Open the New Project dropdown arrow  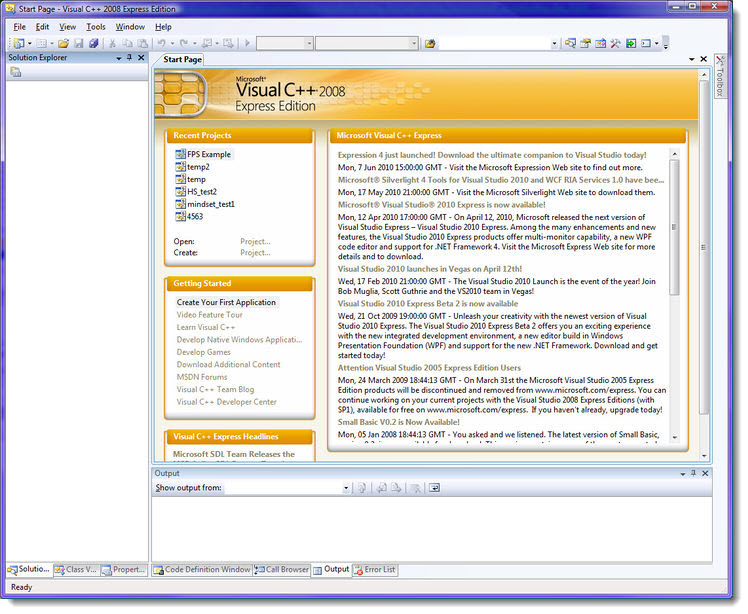pyautogui.click(x=30, y=43)
